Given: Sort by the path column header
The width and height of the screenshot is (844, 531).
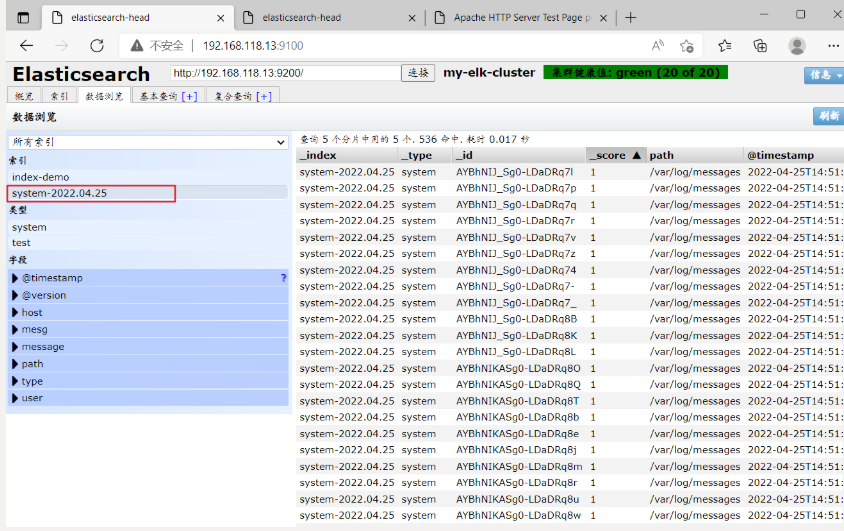Looking at the screenshot, I should coord(694,155).
